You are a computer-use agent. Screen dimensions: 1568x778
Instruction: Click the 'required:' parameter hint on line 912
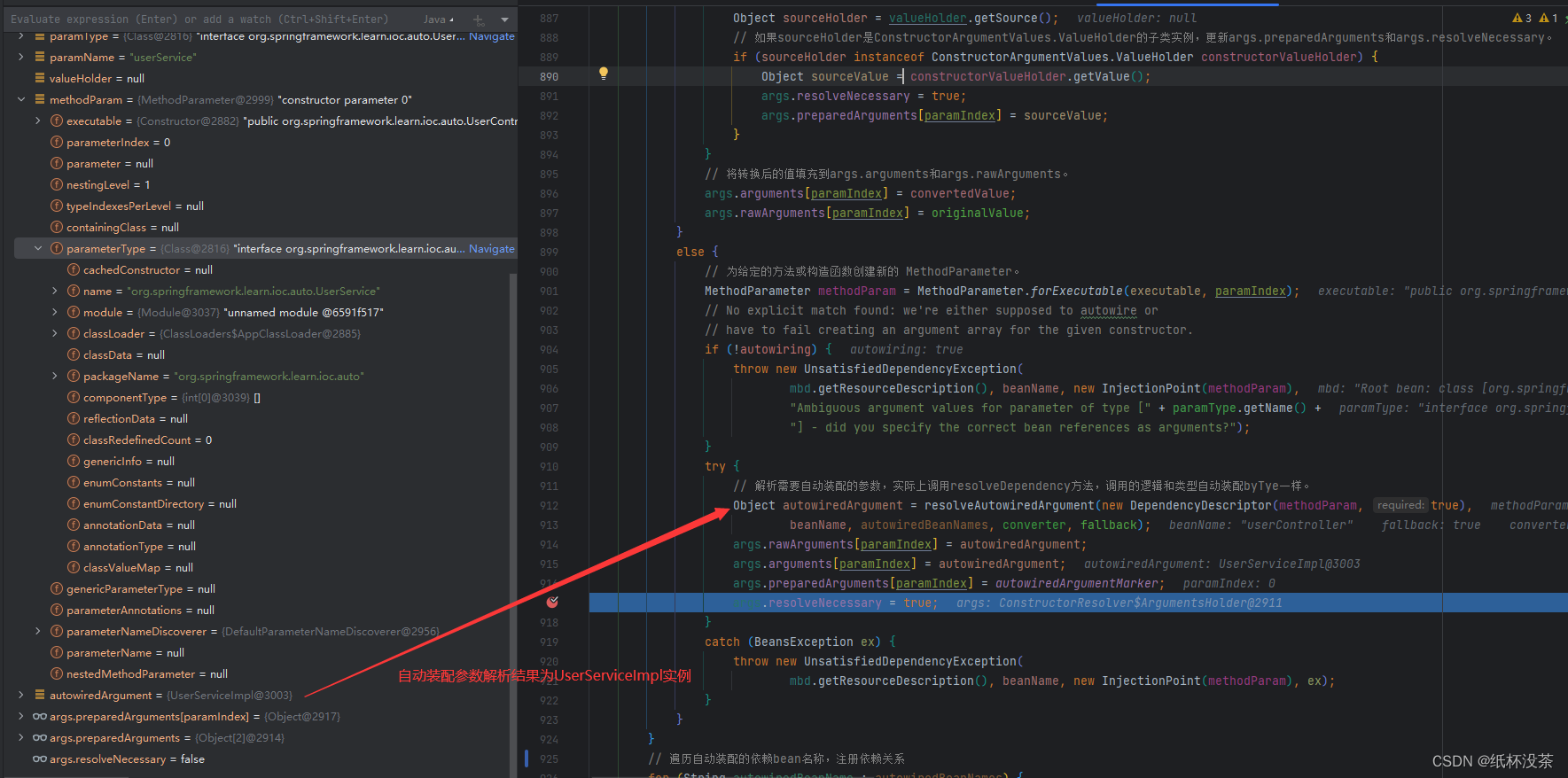pos(1400,505)
